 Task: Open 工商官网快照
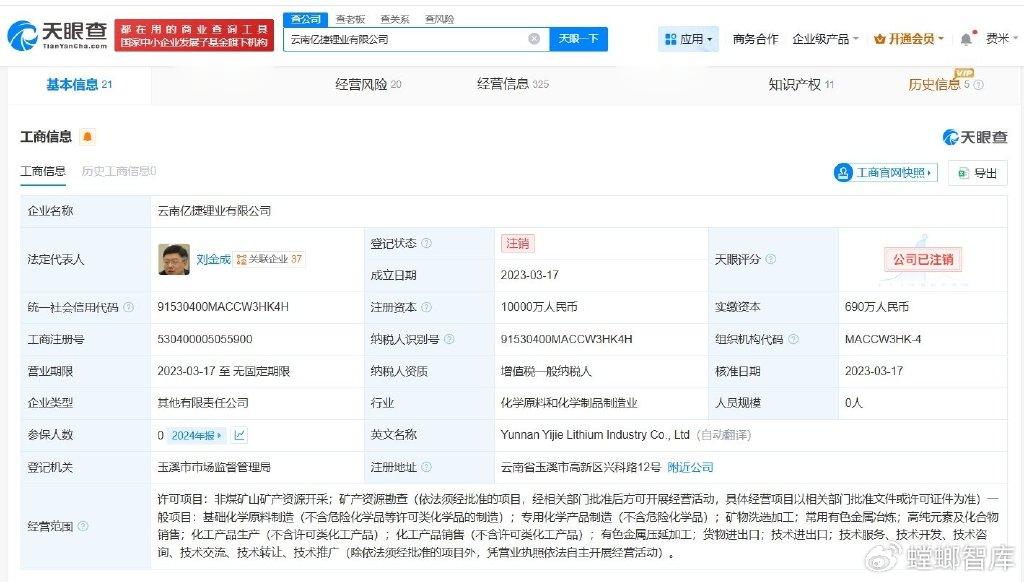pos(886,172)
